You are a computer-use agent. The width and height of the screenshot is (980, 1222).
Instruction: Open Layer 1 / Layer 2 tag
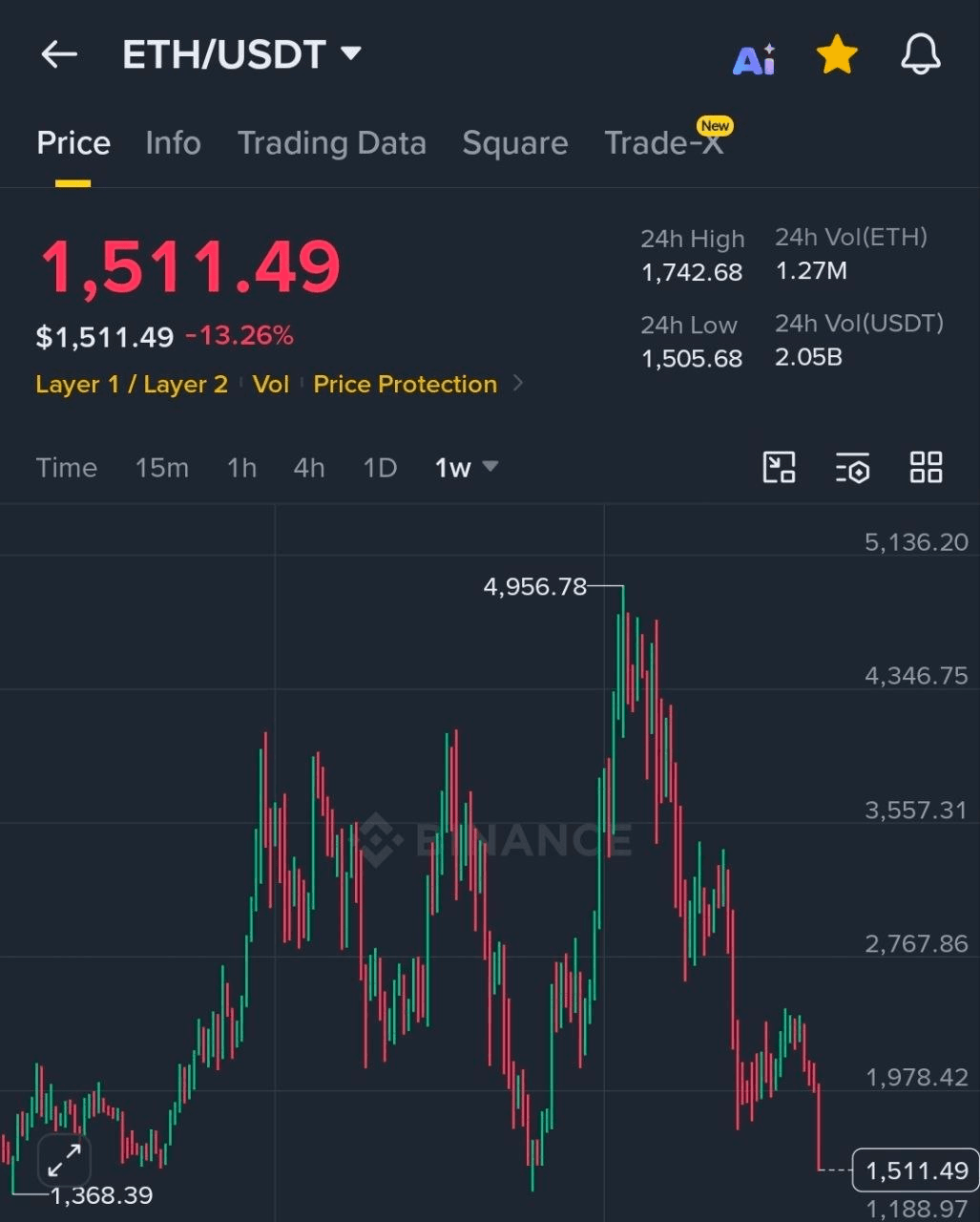132,384
